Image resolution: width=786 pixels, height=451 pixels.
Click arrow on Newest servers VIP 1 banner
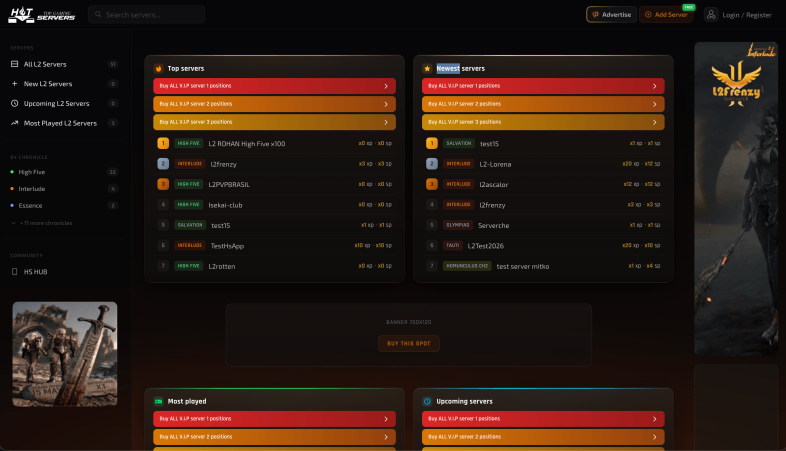point(654,86)
